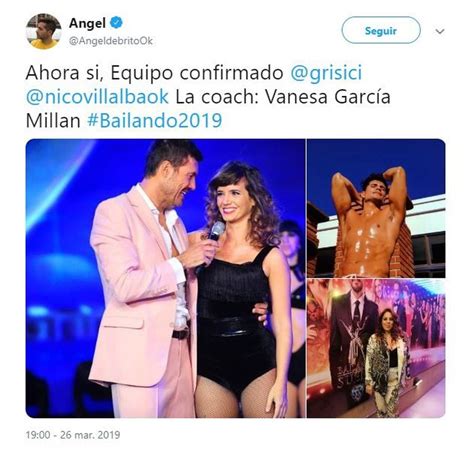The image size is (474, 452).
Task: Follow the account with Seguir button
Action: pyautogui.click(x=381, y=31)
